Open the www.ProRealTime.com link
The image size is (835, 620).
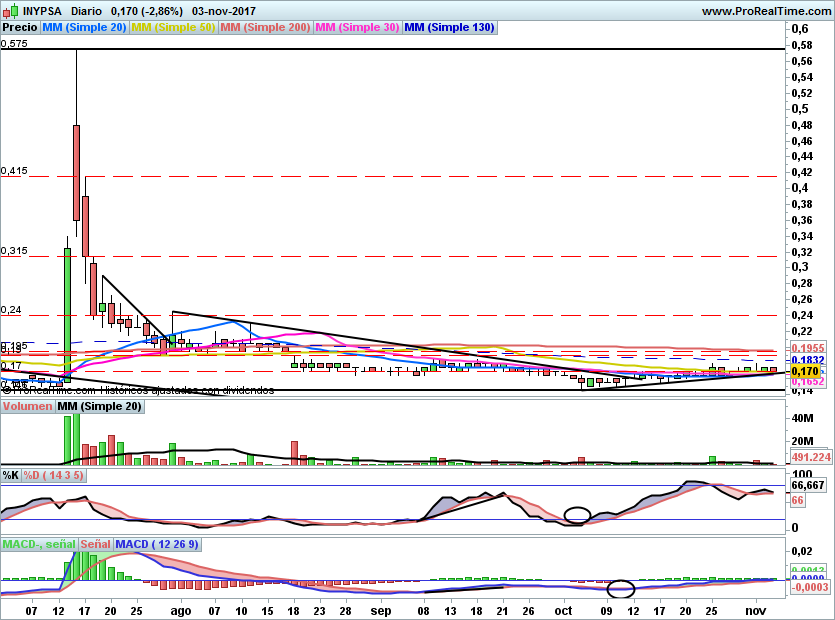point(765,11)
